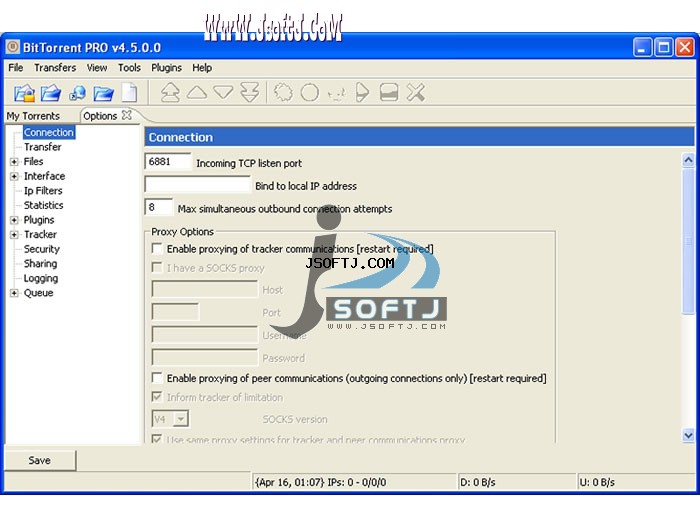Select Statistics in the options tree
Viewport: 700px width, 525px height.
pos(43,205)
